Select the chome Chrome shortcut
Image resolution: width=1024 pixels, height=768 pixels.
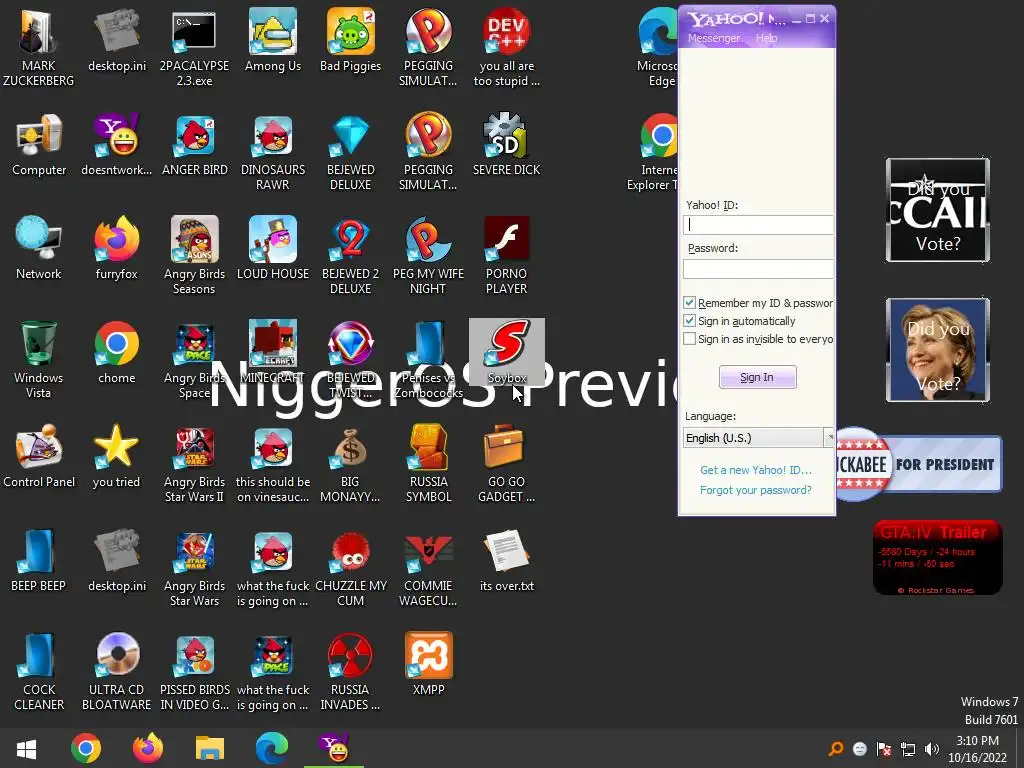tap(117, 353)
